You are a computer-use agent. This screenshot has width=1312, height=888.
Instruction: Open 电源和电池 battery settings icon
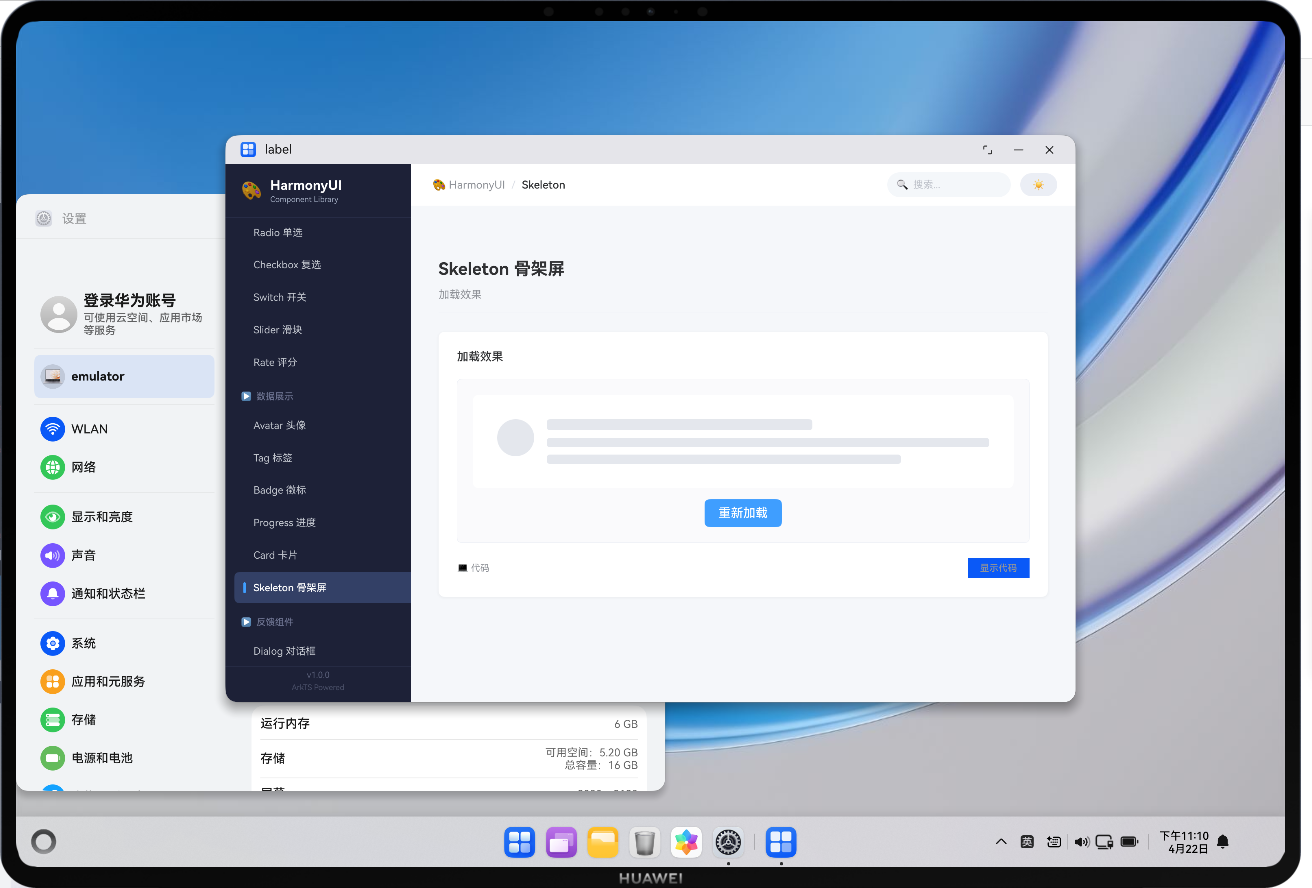tap(52, 757)
